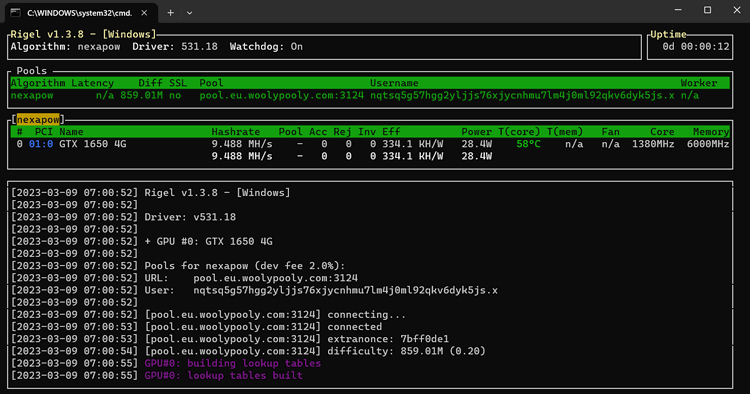Click GPU name 'GTX 1650 4G' in table
This screenshot has height=394, width=750.
tap(93, 144)
